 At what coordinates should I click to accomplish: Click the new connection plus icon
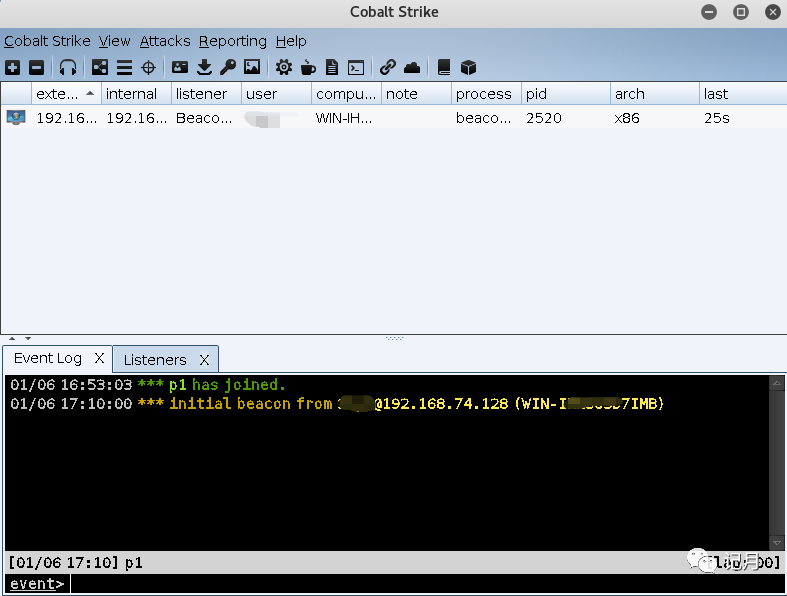click(x=13, y=67)
